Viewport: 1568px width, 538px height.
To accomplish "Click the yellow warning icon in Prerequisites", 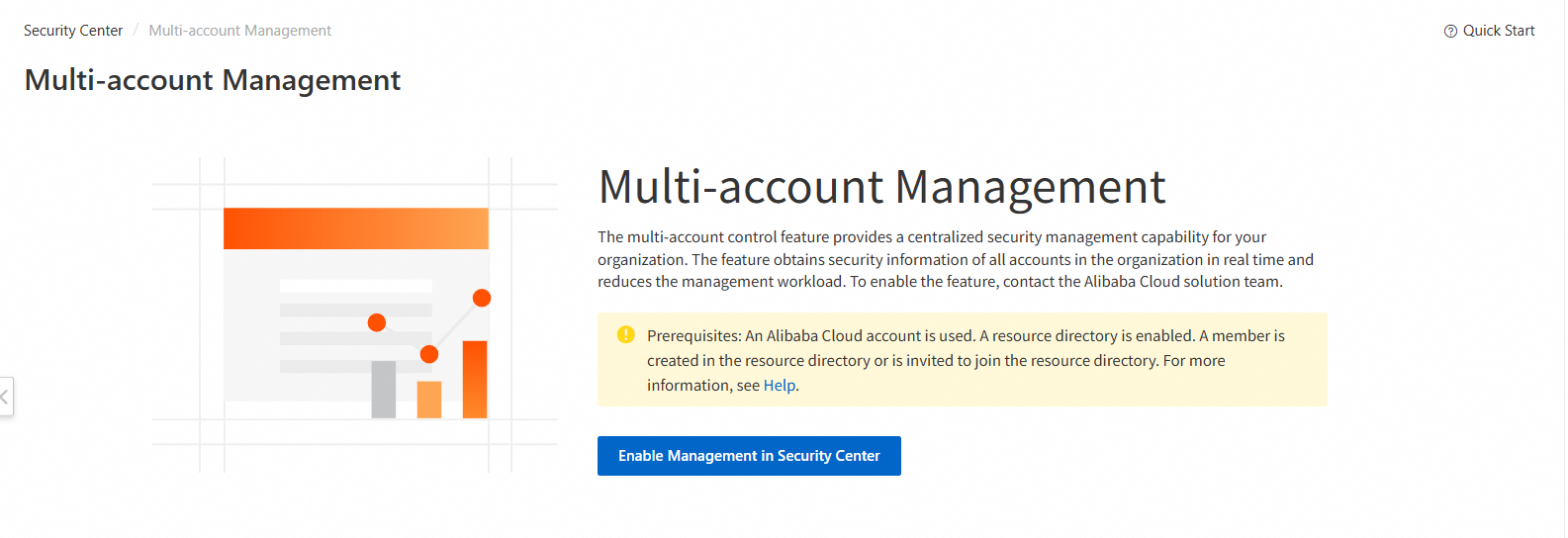I will 625,334.
